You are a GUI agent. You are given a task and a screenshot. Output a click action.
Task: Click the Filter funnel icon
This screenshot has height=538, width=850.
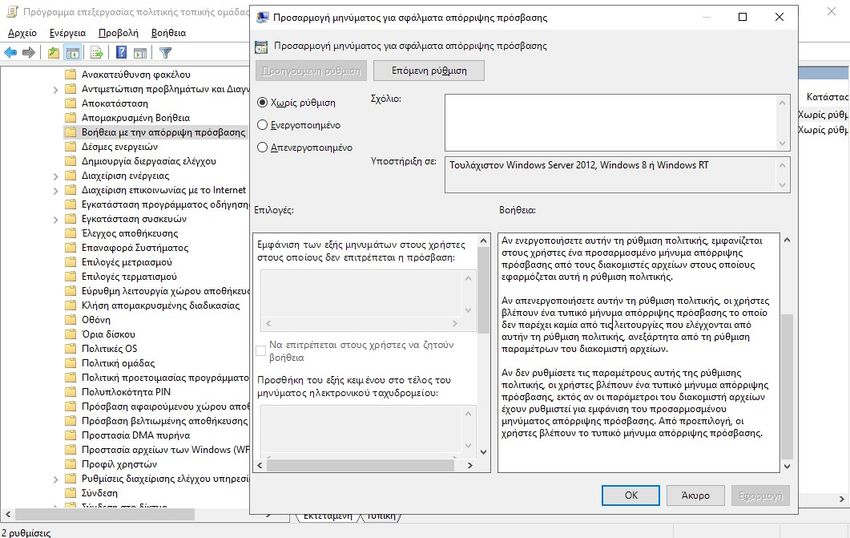click(166, 53)
